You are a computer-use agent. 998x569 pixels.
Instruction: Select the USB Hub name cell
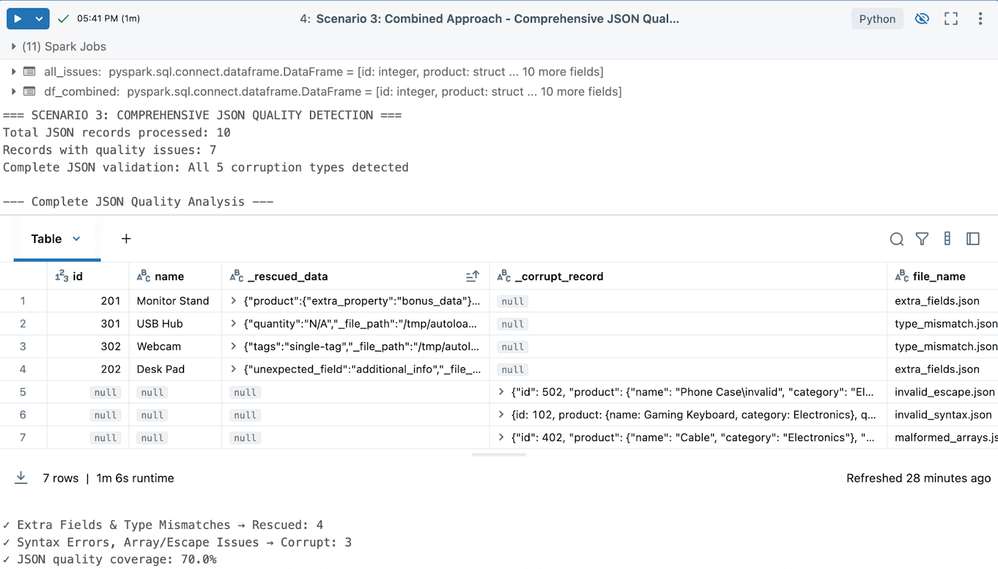pos(175,324)
